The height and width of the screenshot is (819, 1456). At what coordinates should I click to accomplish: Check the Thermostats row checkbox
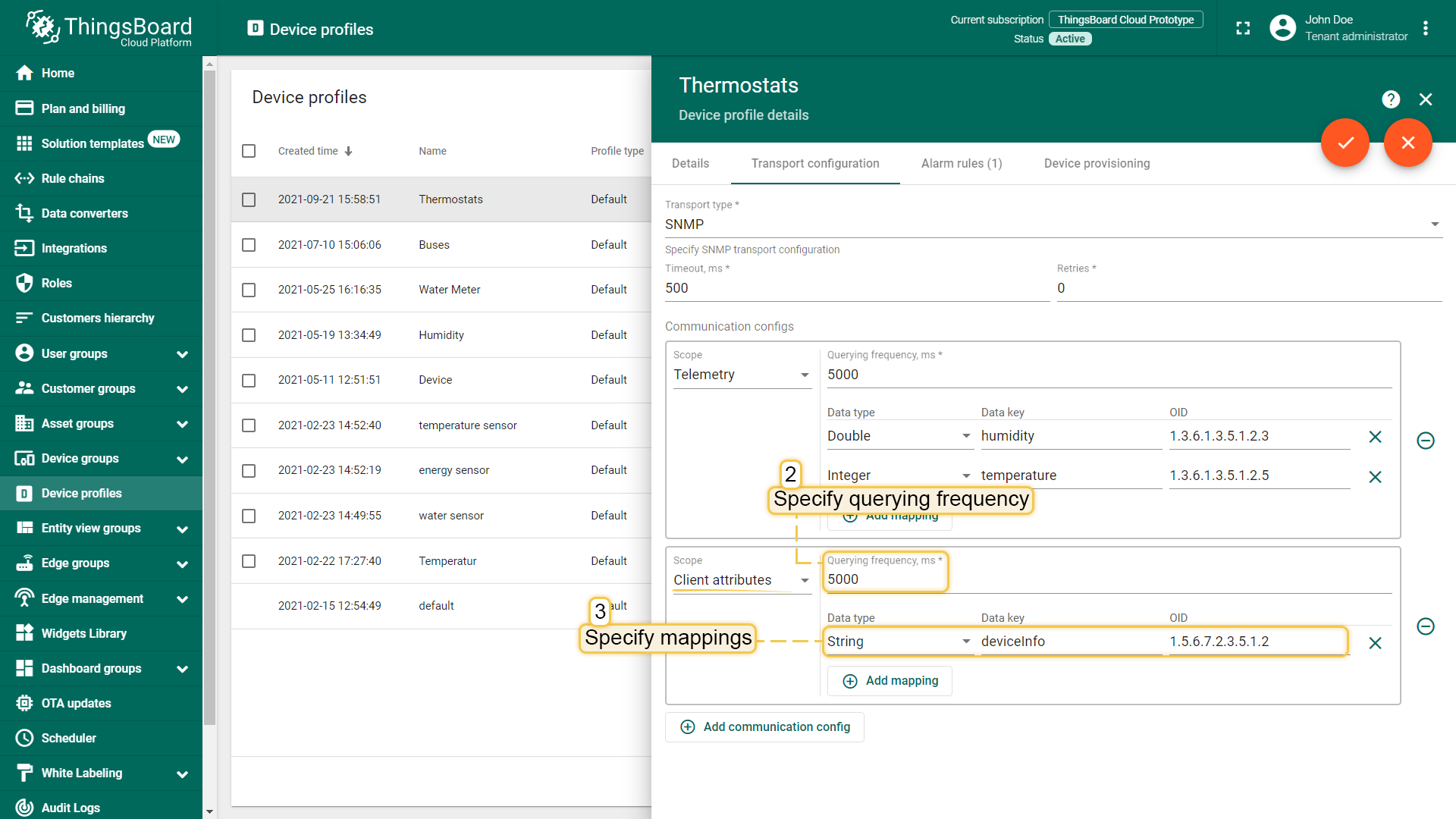pyautogui.click(x=249, y=199)
